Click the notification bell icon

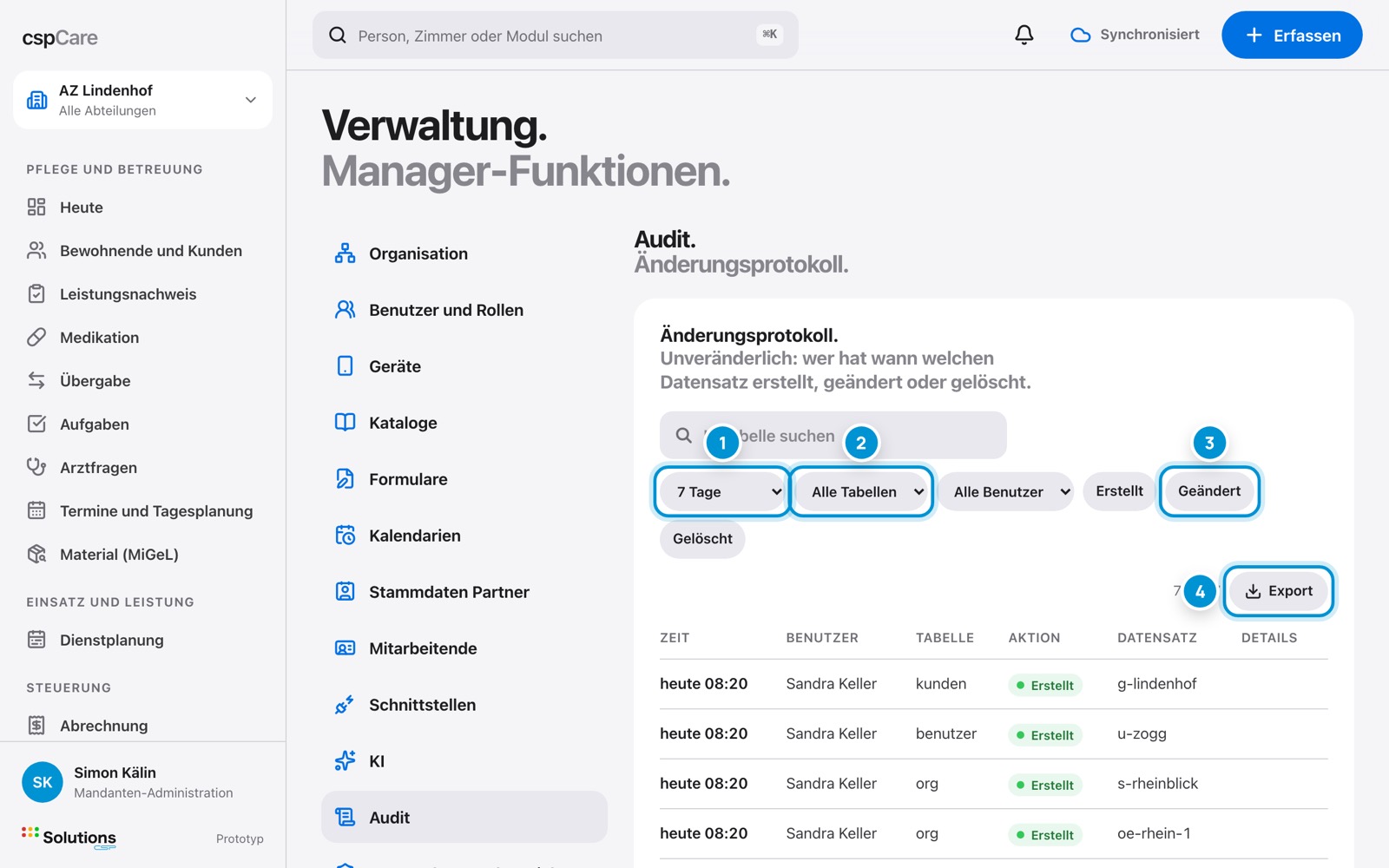click(1024, 35)
